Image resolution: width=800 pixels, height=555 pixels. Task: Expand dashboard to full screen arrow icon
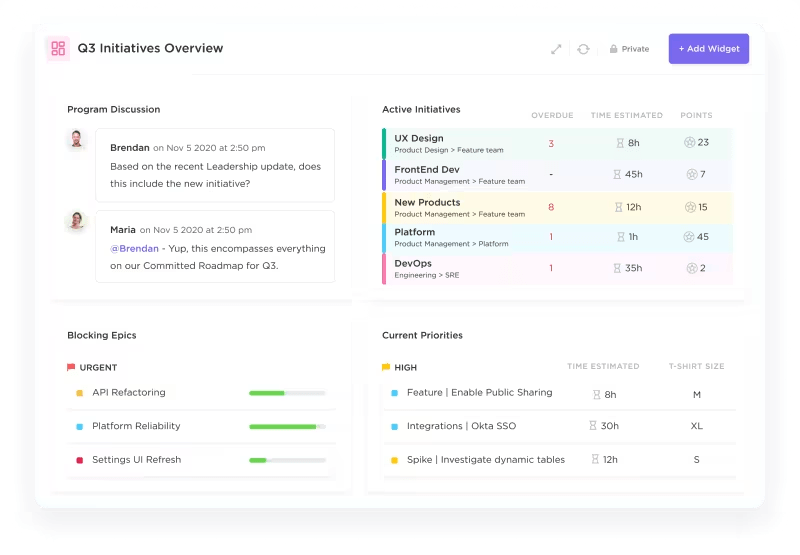click(x=556, y=49)
